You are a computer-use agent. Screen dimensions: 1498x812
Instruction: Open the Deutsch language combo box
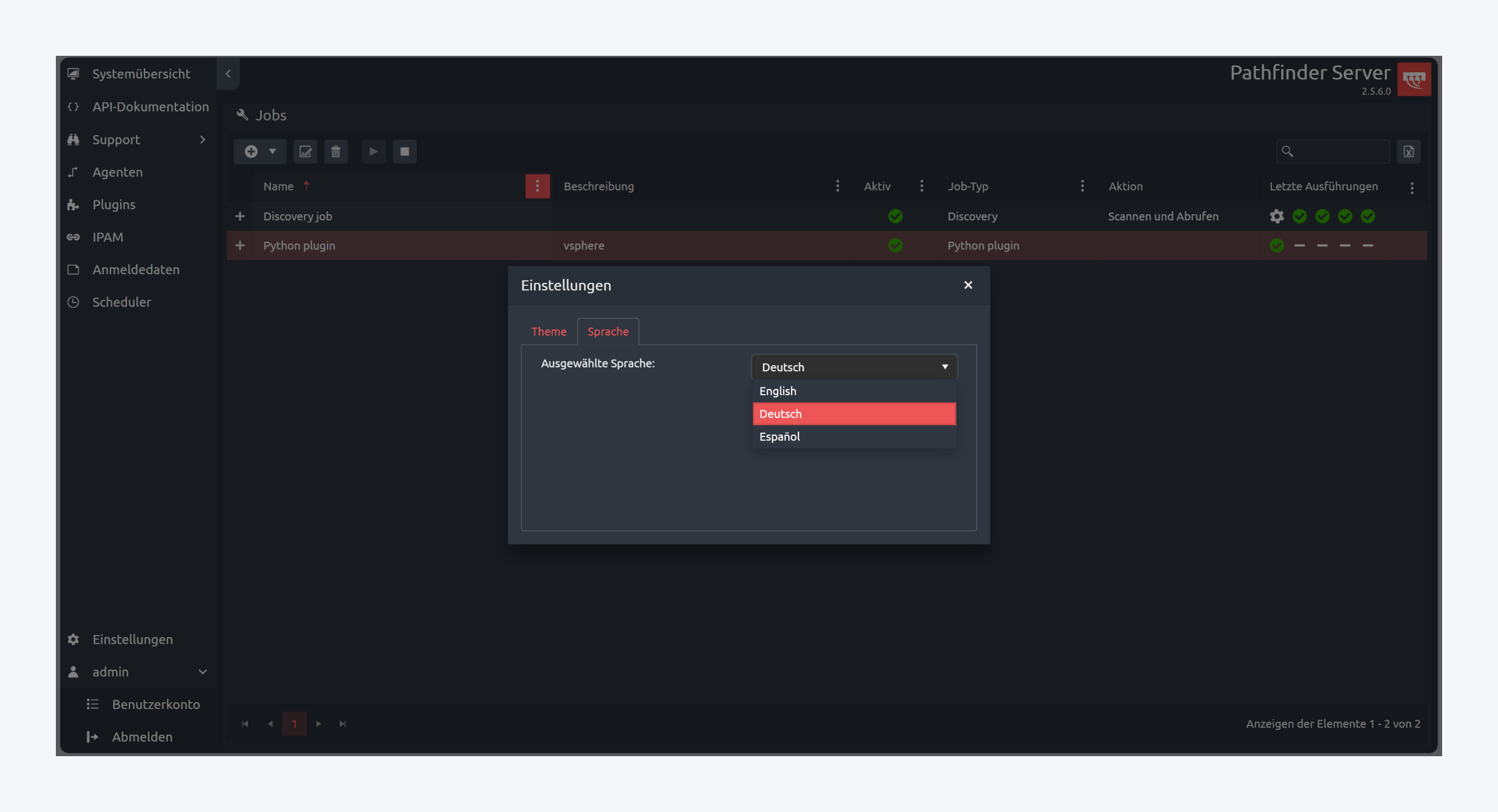point(854,367)
